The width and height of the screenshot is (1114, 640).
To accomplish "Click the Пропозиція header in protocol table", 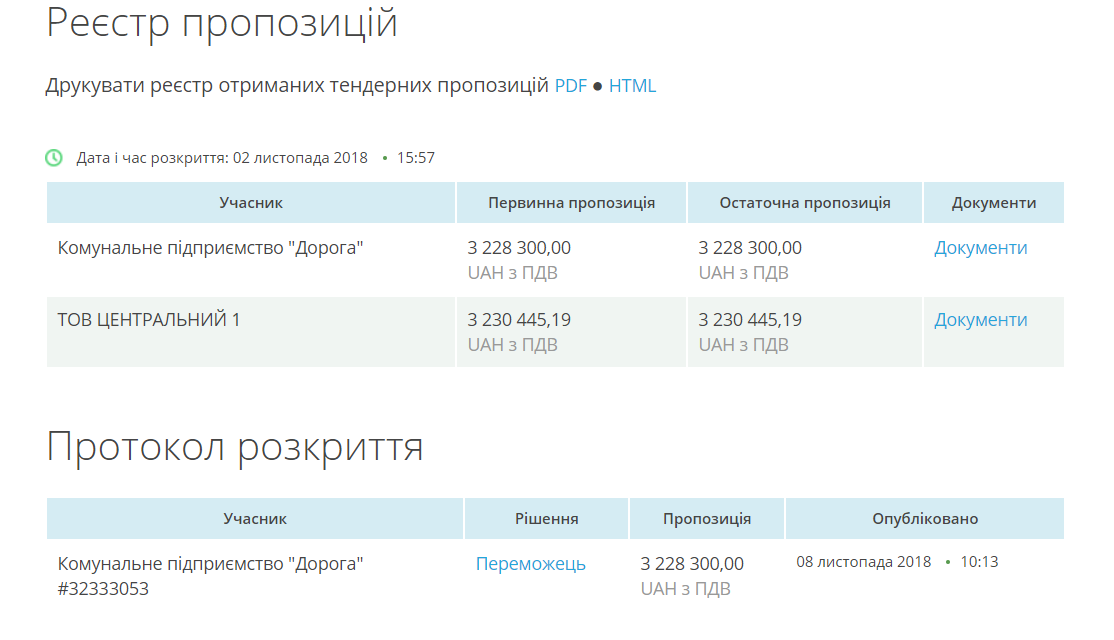I will click(x=706, y=519).
